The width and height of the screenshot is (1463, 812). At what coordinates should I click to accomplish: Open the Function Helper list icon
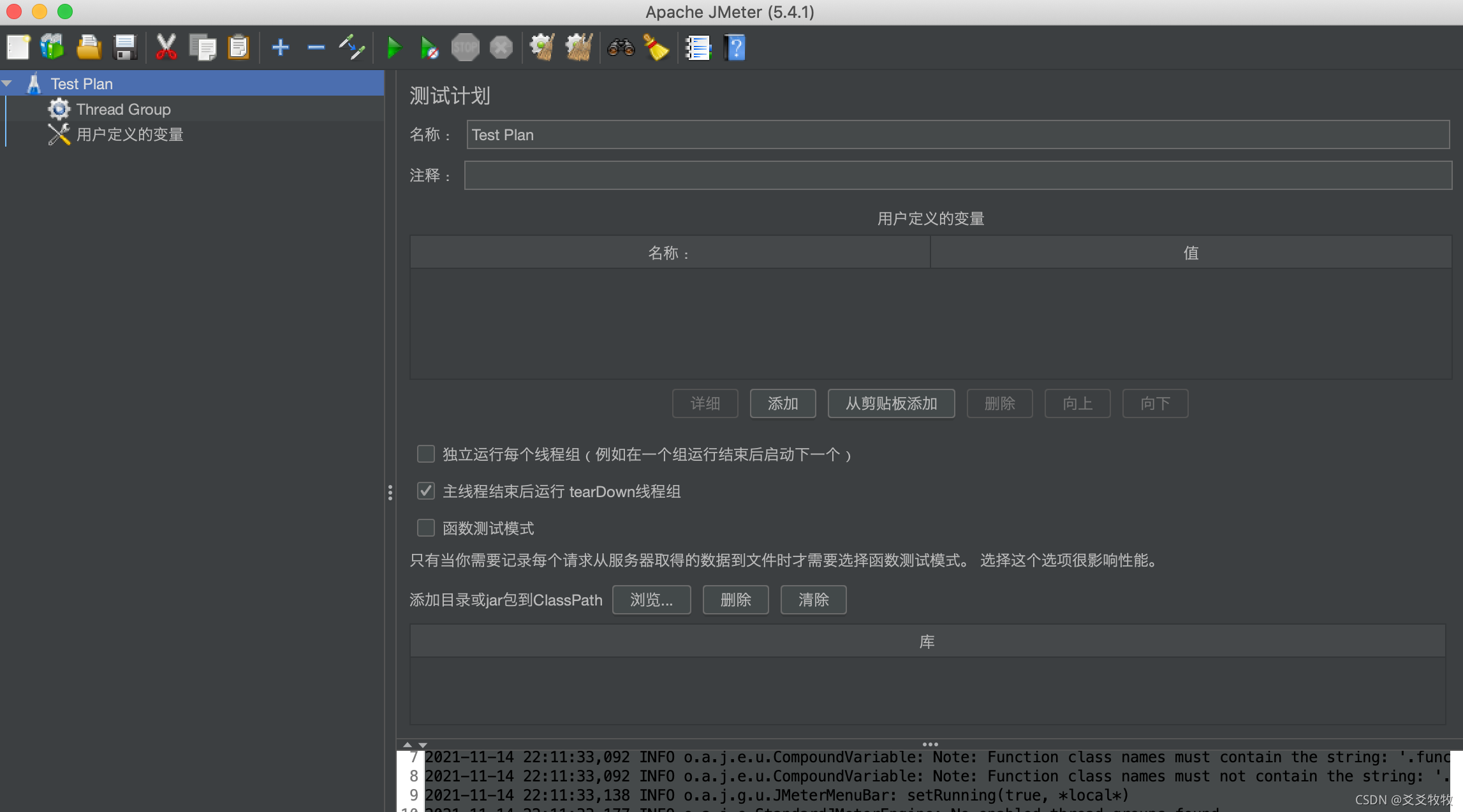point(698,48)
